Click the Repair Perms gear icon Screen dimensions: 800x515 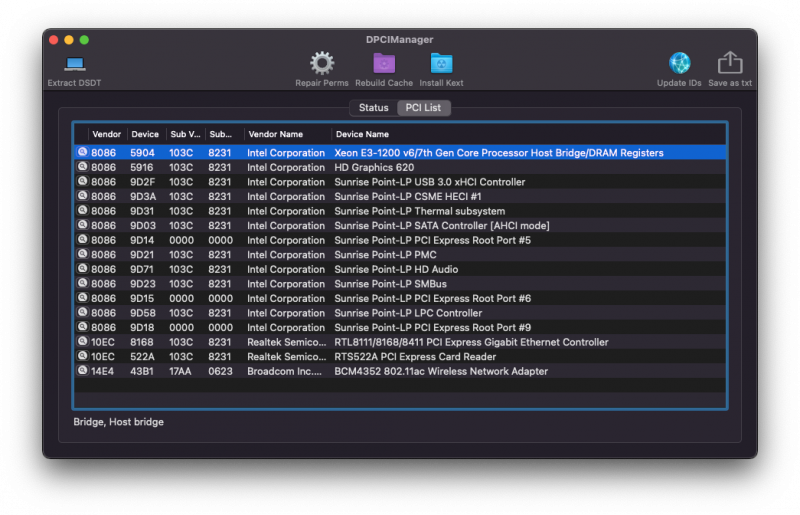(322, 64)
